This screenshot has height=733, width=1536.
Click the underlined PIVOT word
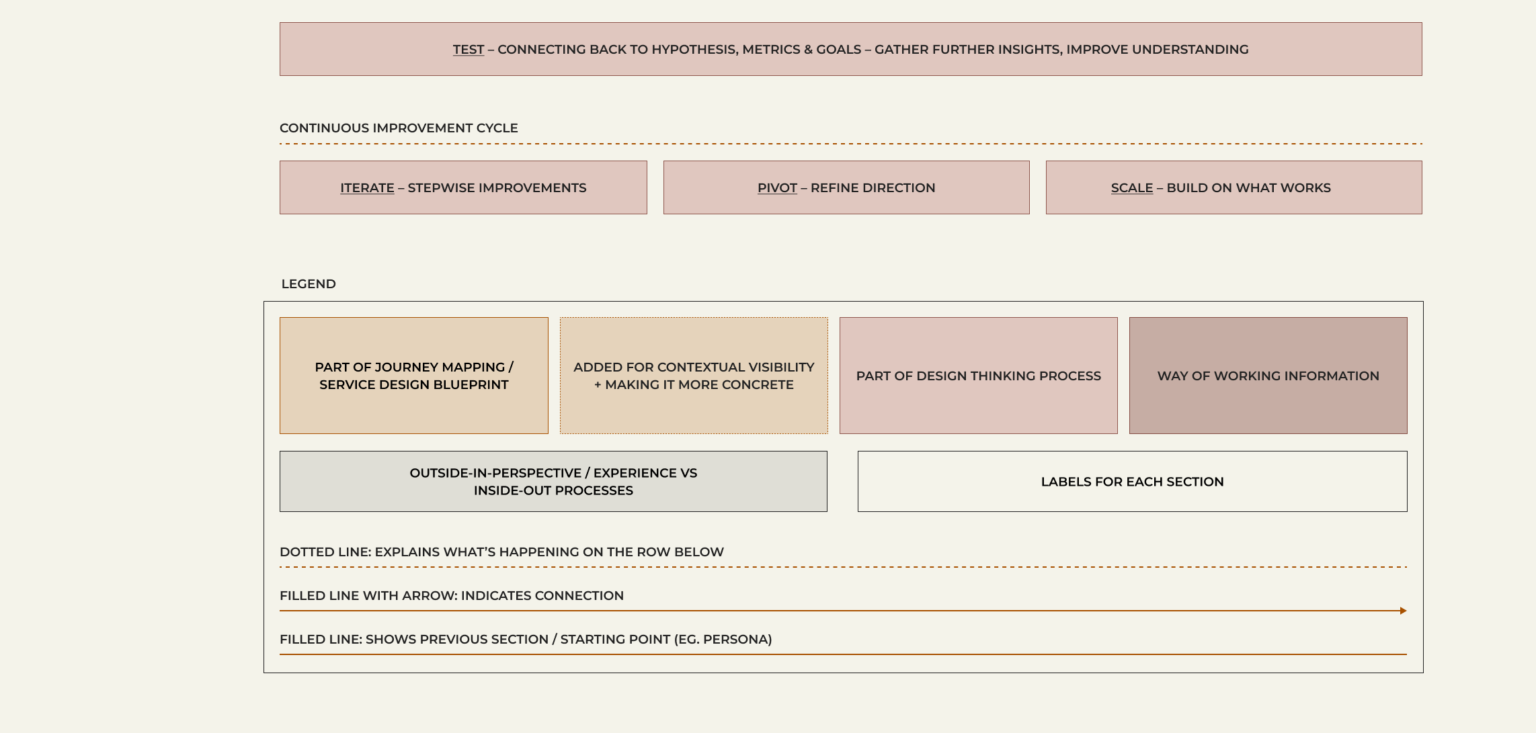pos(777,188)
